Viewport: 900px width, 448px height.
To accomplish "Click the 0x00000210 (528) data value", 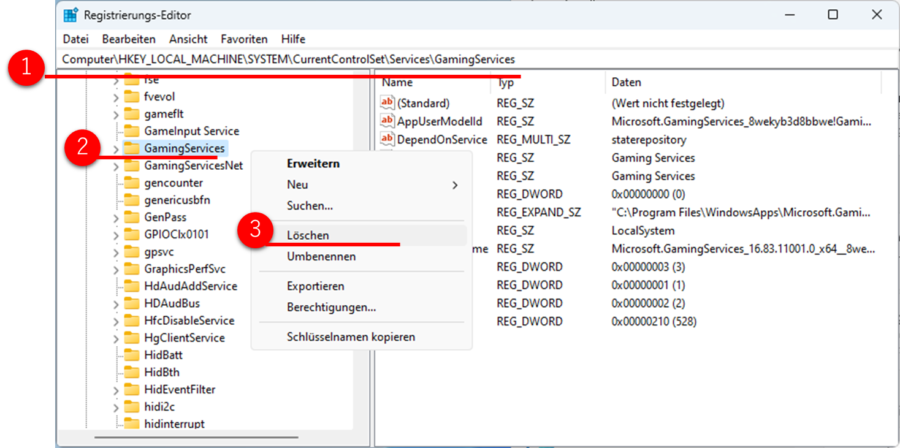I will (654, 321).
